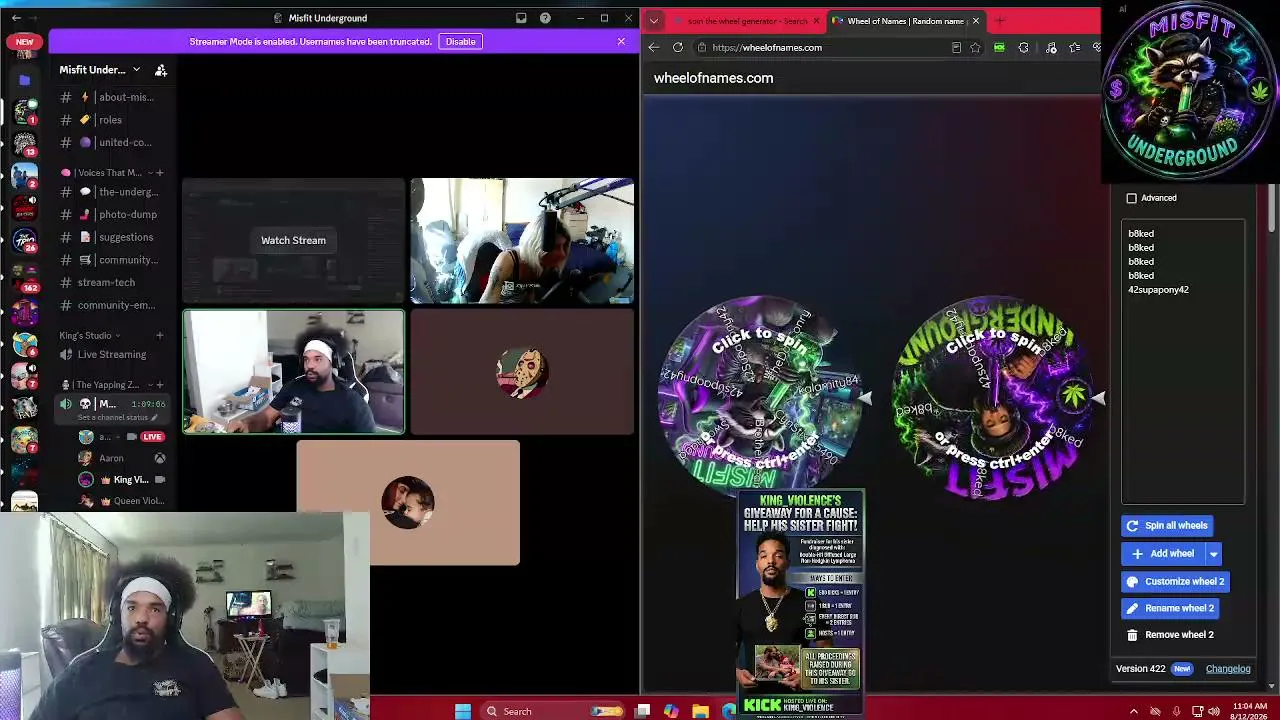
Task: Click the Windows Start button
Action: pyautogui.click(x=463, y=711)
